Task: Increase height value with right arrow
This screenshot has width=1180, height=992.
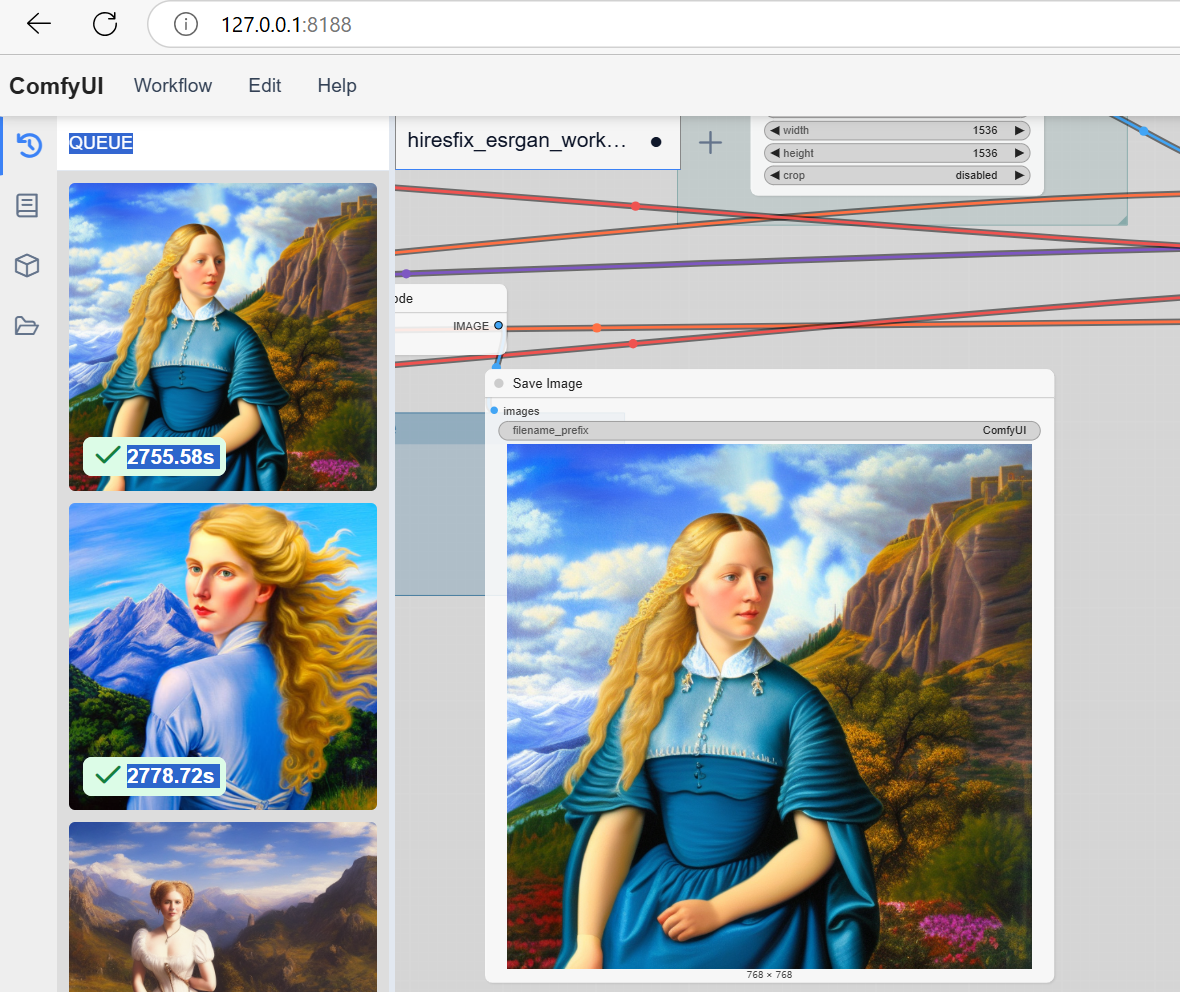Action: click(1019, 153)
